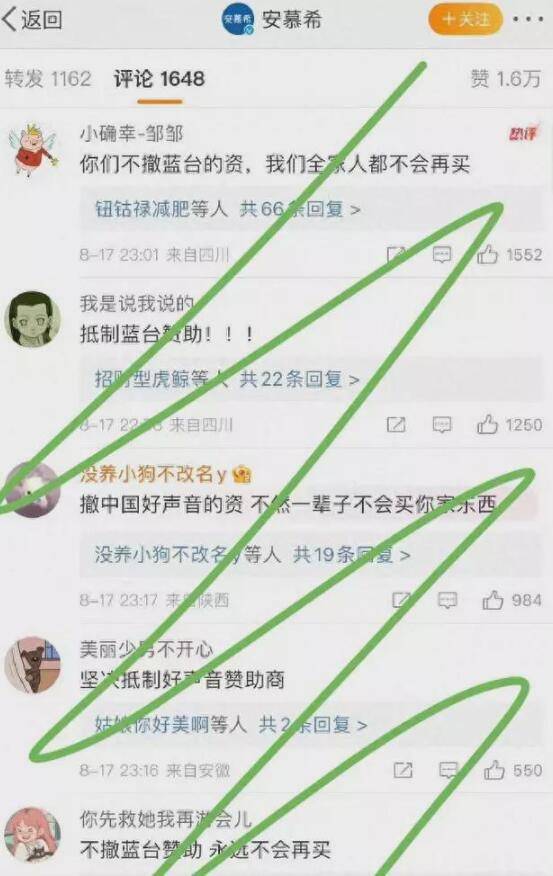Select the 评论 1648 tab
The image size is (553, 876).
(x=159, y=79)
